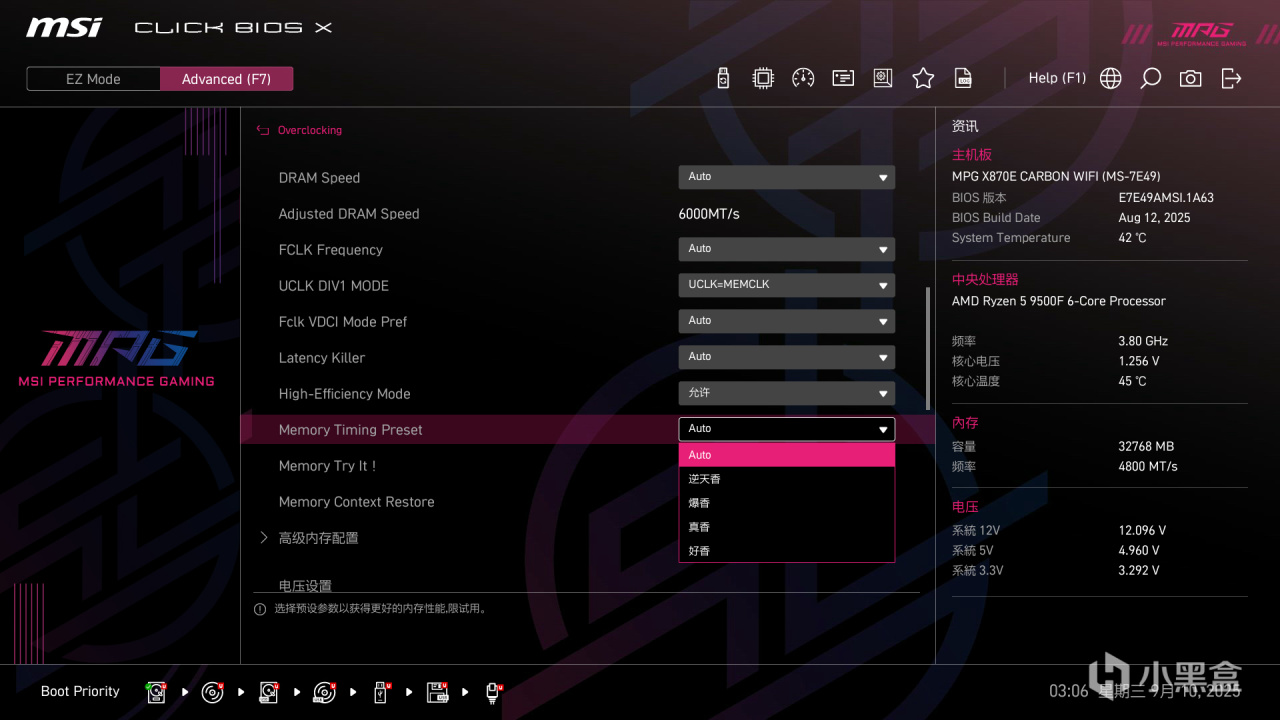Viewport: 1280px width, 720px height.
Task: Choose the 爆香 preset option
Action: coord(786,503)
